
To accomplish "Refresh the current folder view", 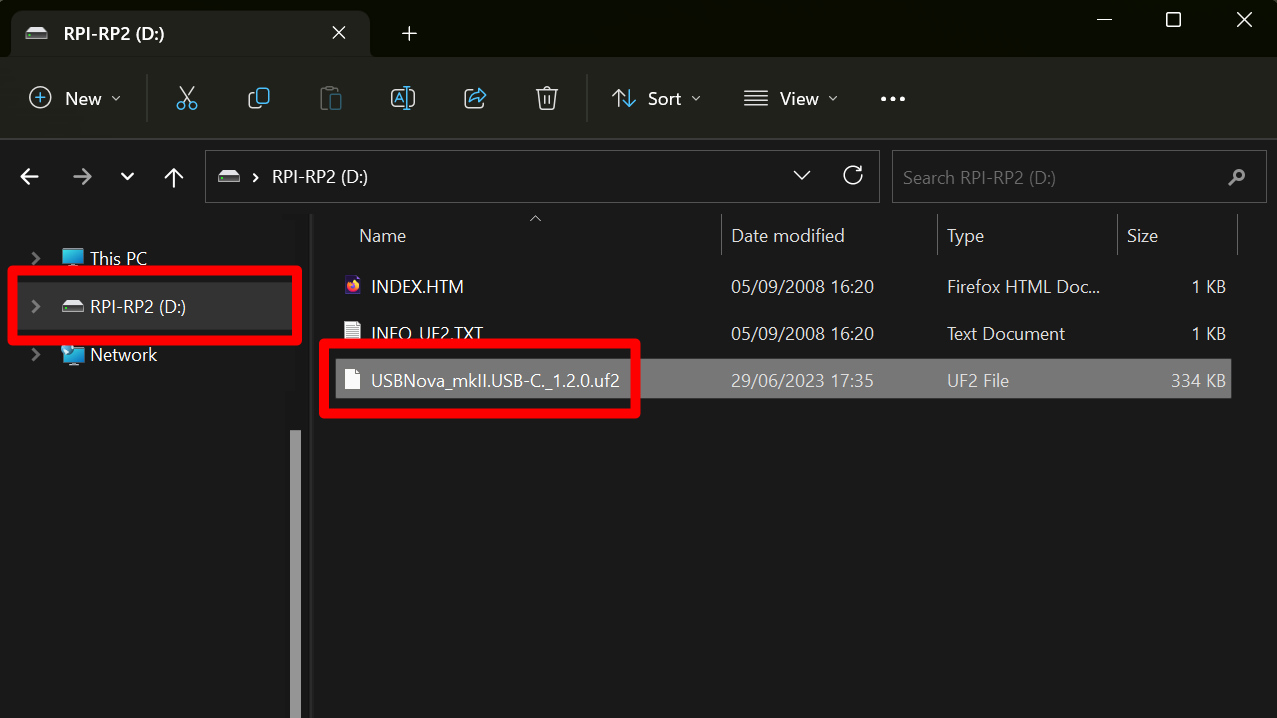I will pyautogui.click(x=853, y=176).
